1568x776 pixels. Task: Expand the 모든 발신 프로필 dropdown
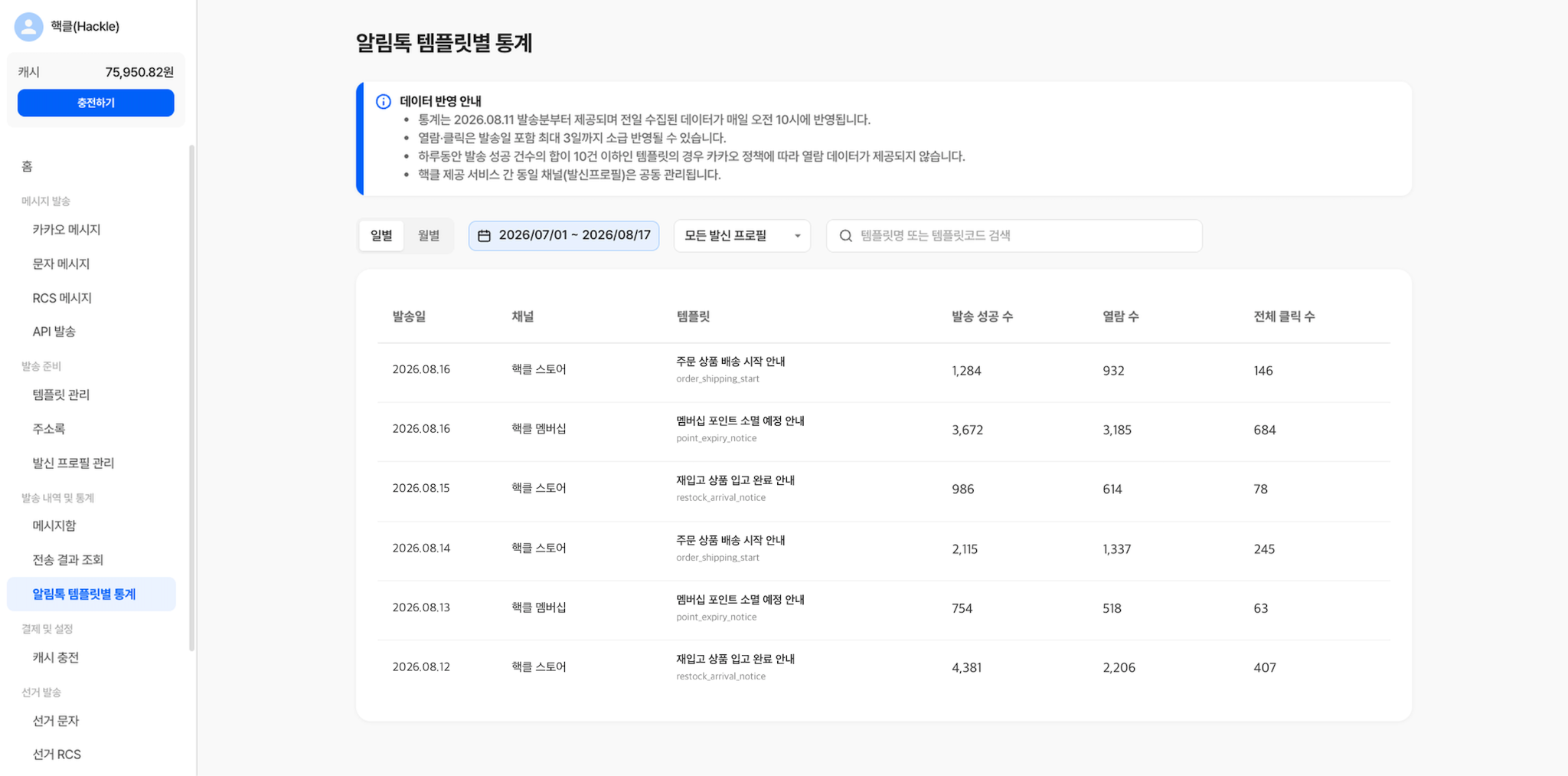pos(742,236)
